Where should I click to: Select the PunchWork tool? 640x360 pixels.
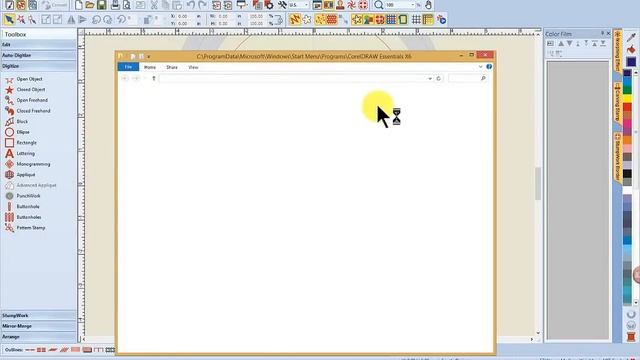click(x=22, y=196)
